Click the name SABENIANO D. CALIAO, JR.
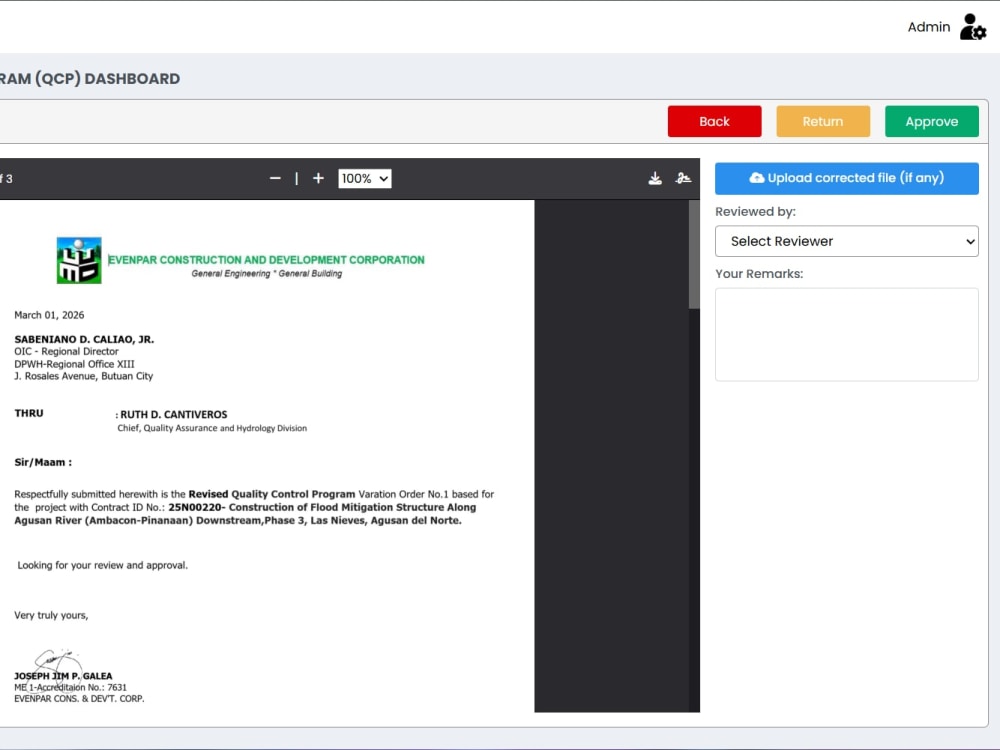1000x750 pixels. tap(84, 339)
